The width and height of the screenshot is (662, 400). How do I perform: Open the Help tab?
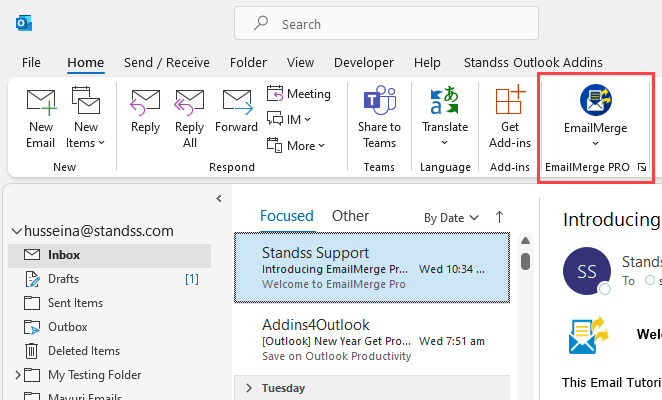[427, 63]
